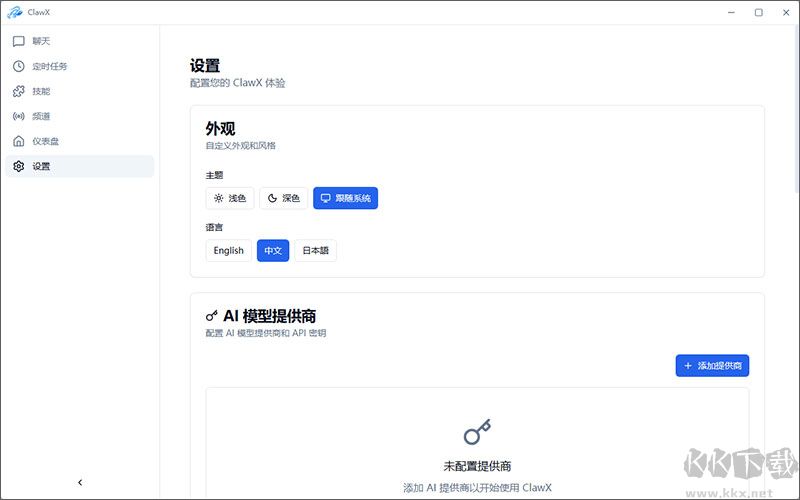This screenshot has height=500, width=800.
Task: Select 设置 settings in sidebar
Action: tap(80, 166)
